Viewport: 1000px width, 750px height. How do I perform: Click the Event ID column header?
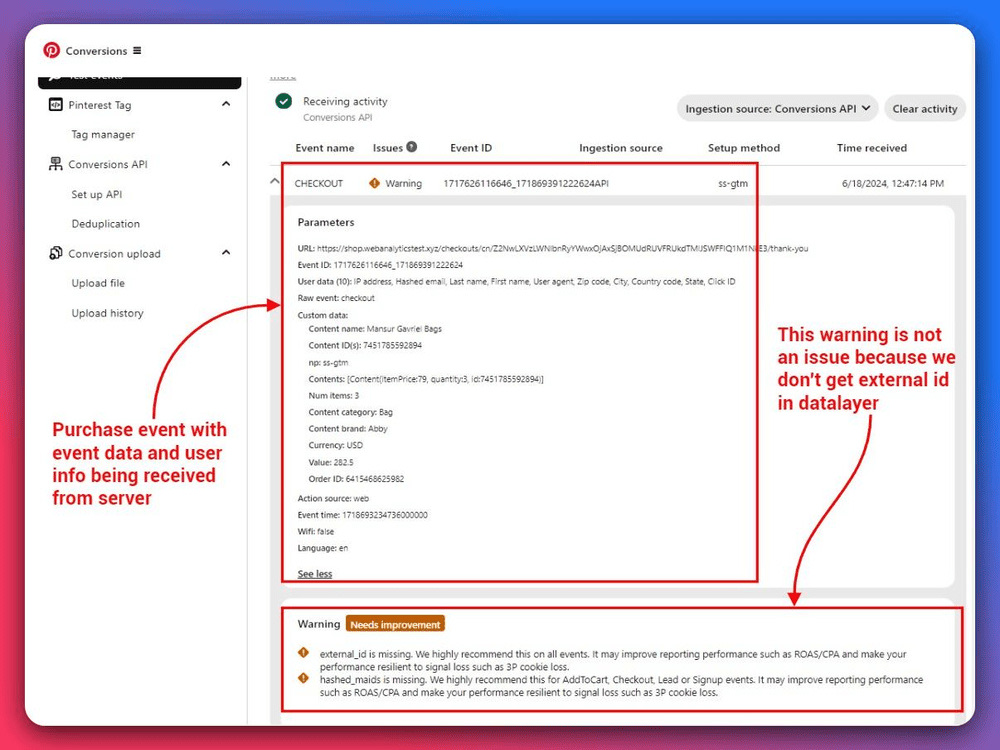471,148
